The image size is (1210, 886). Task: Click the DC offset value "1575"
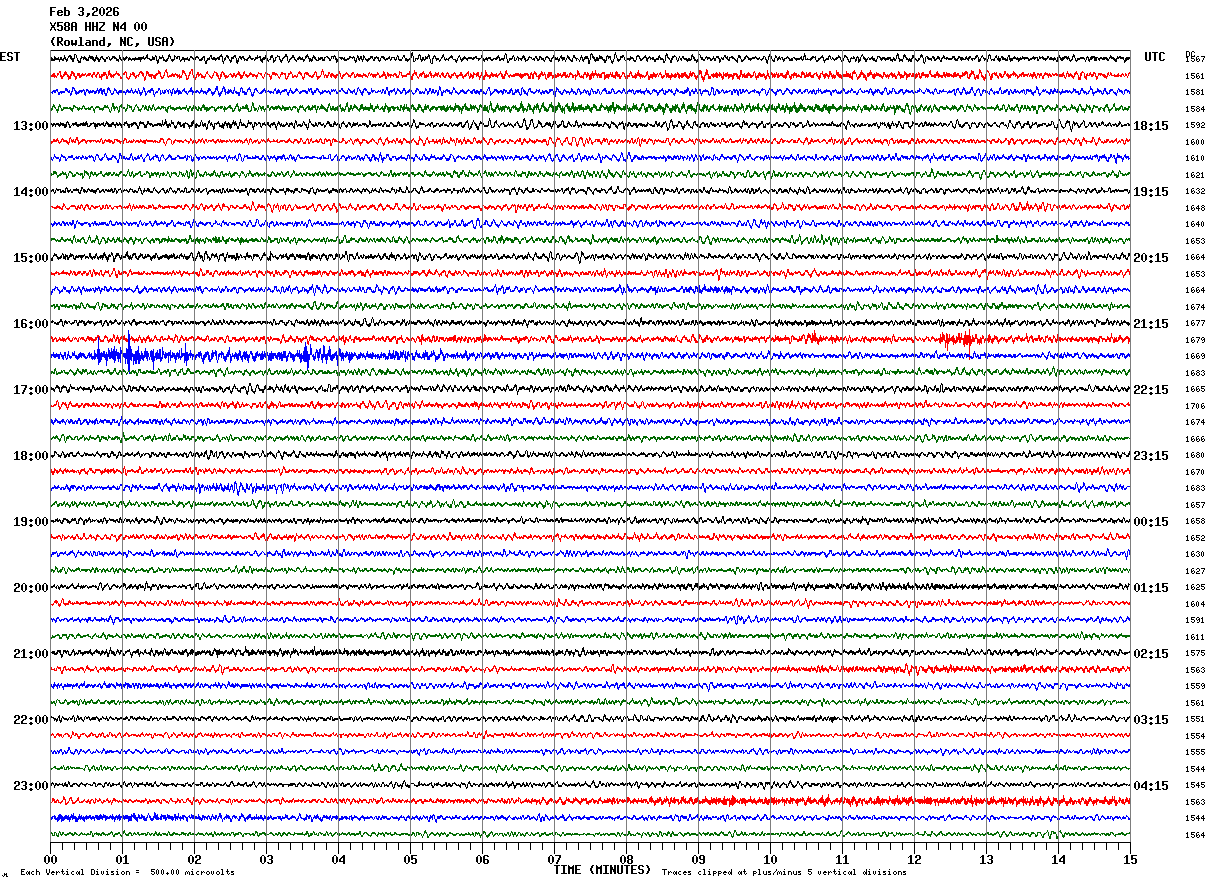click(1195, 653)
